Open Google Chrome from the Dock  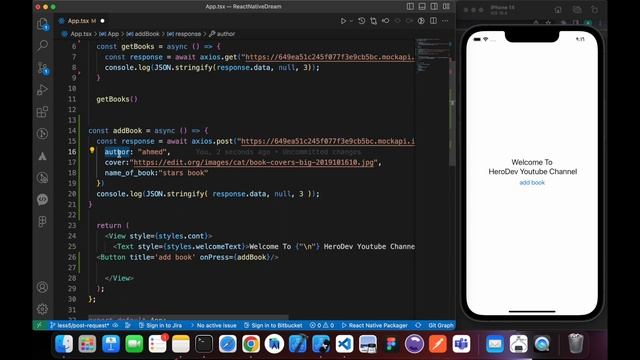pyautogui.click(x=251, y=344)
